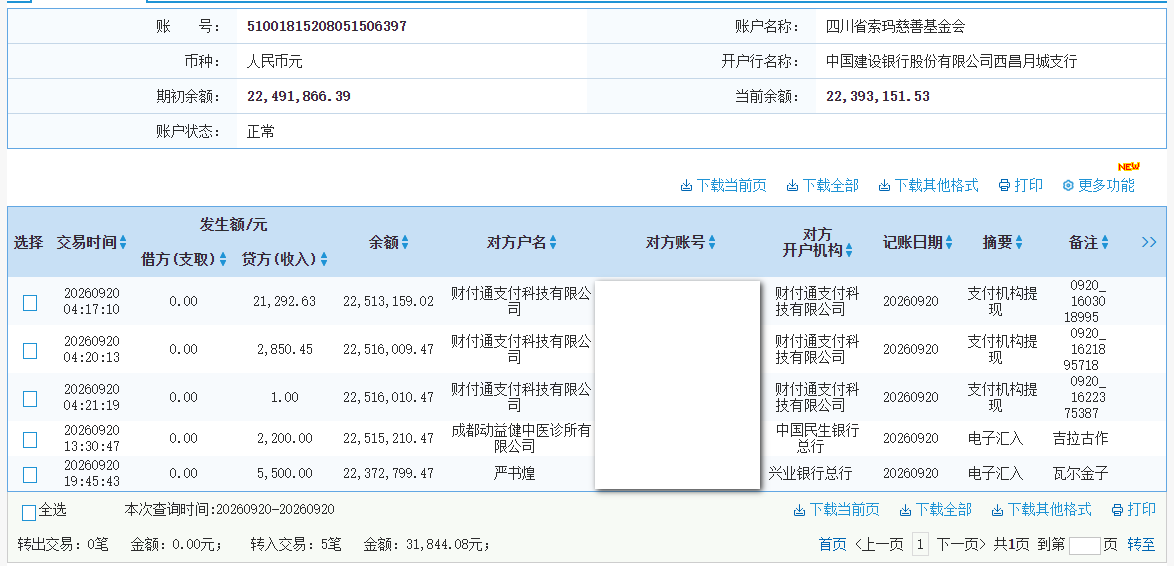This screenshot has width=1174, height=566.
Task: Select the 严书煌 transaction row checkbox
Action: pyautogui.click(x=30, y=475)
